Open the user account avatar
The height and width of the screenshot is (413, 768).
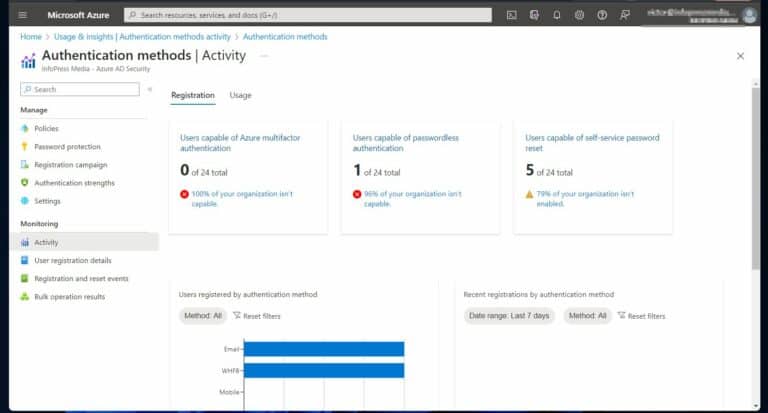click(x=749, y=15)
